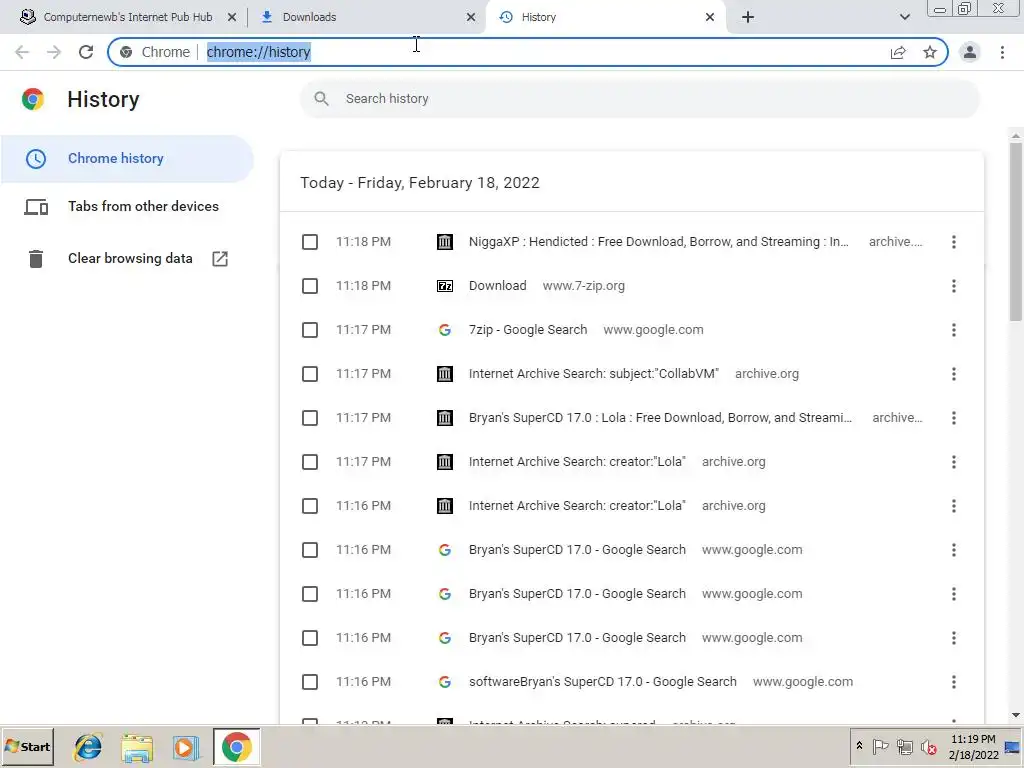
Task: Click the clock icon next to Chrome history
Action: (35, 159)
